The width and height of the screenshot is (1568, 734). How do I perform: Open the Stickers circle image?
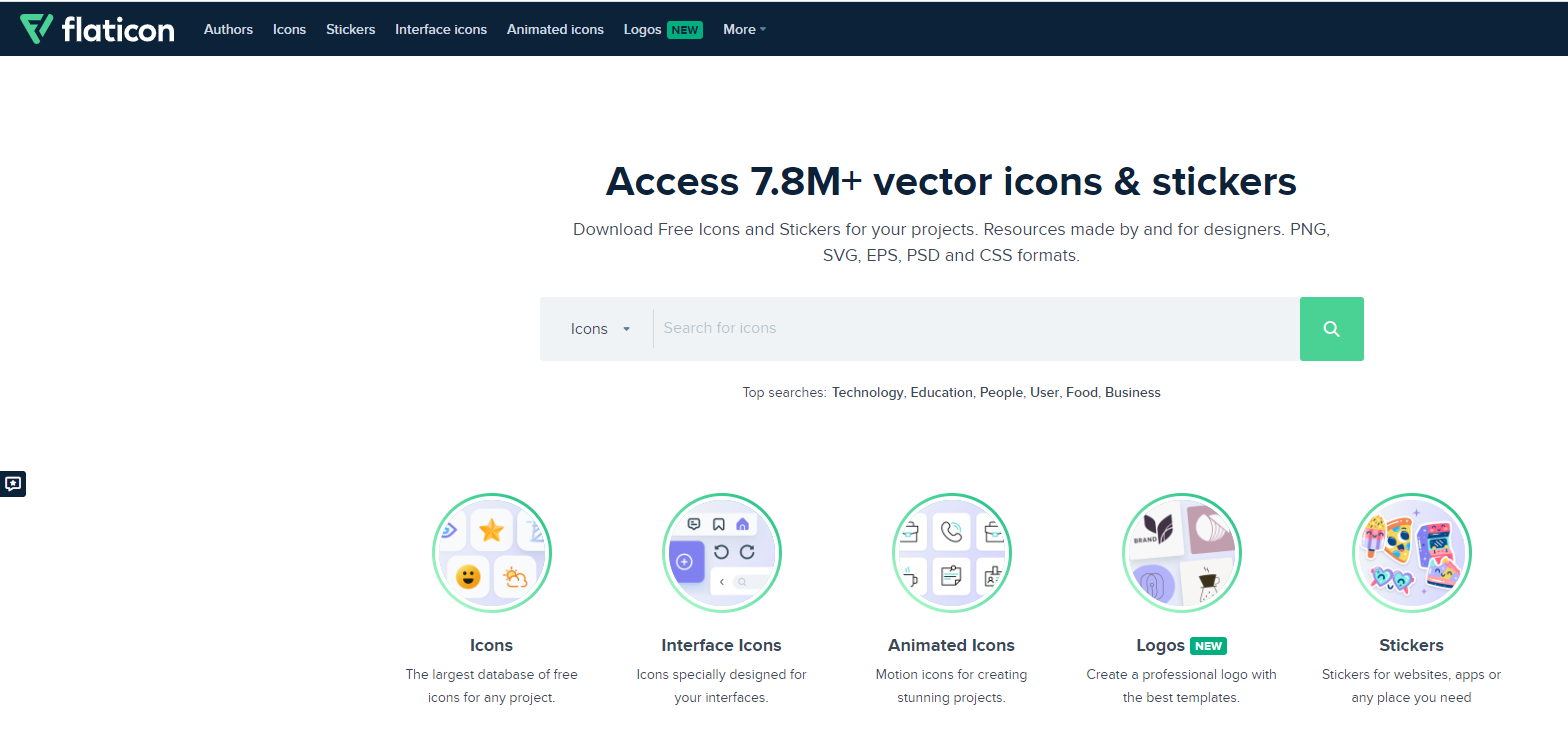[1411, 553]
